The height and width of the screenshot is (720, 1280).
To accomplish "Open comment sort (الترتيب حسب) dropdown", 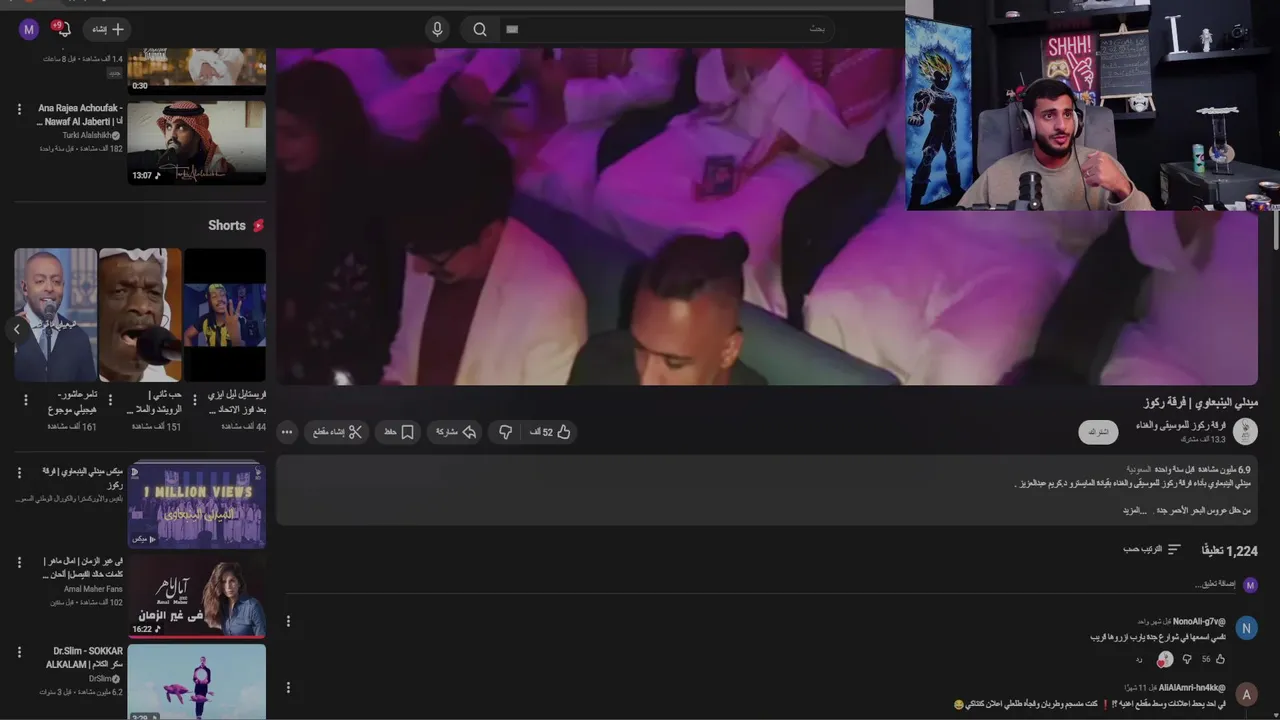I will coord(1152,550).
